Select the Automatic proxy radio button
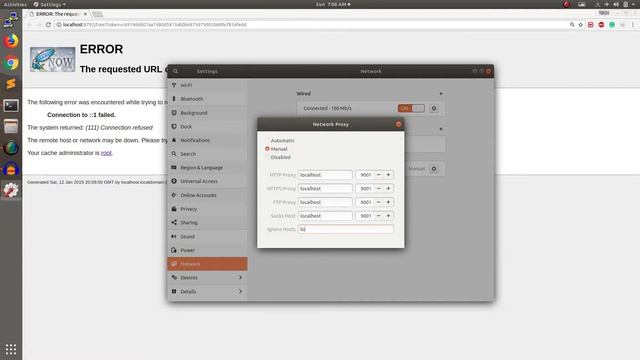640x360 pixels. coord(267,140)
